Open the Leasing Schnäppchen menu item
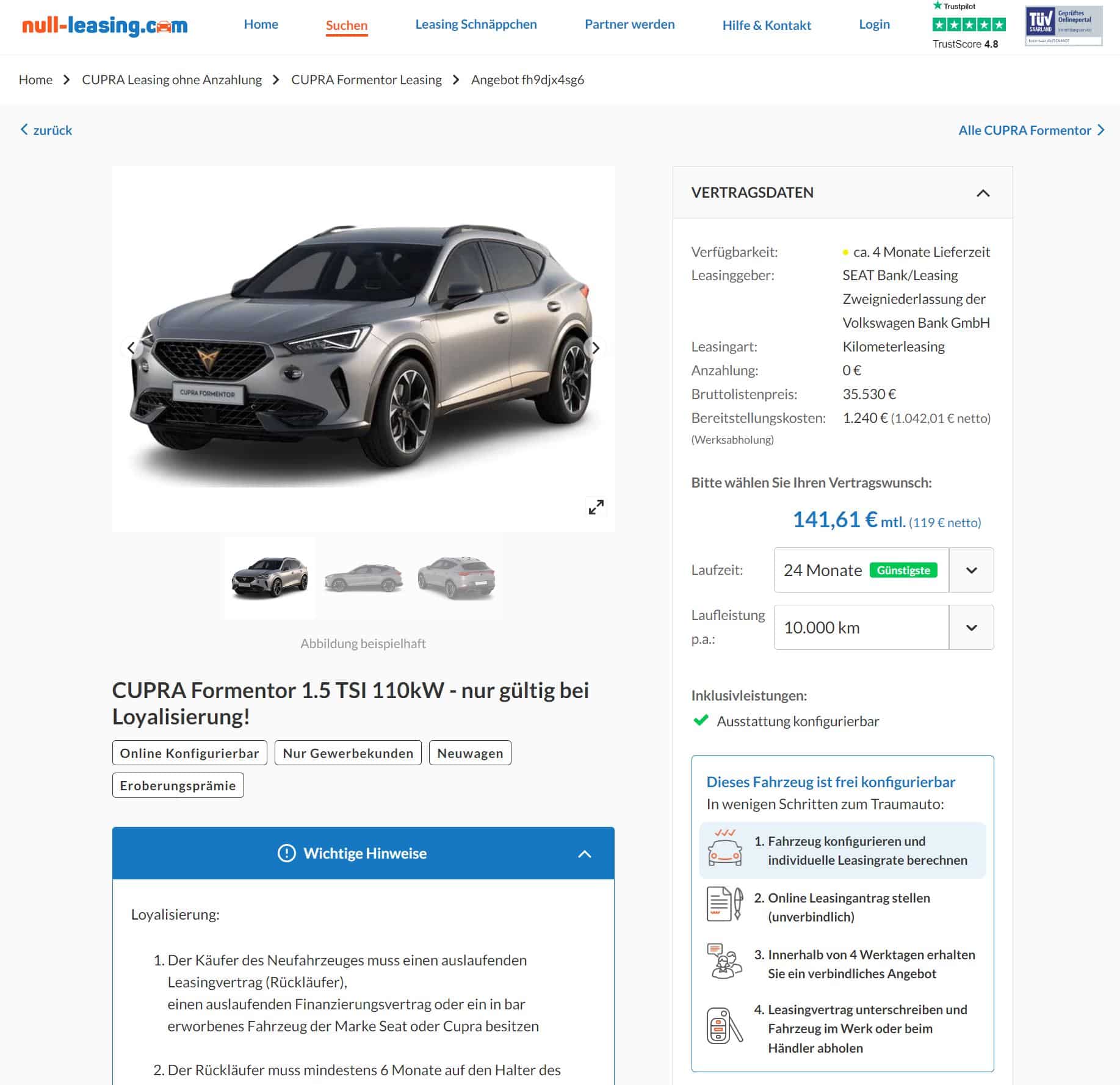Image resolution: width=1120 pixels, height=1085 pixels. coord(476,24)
